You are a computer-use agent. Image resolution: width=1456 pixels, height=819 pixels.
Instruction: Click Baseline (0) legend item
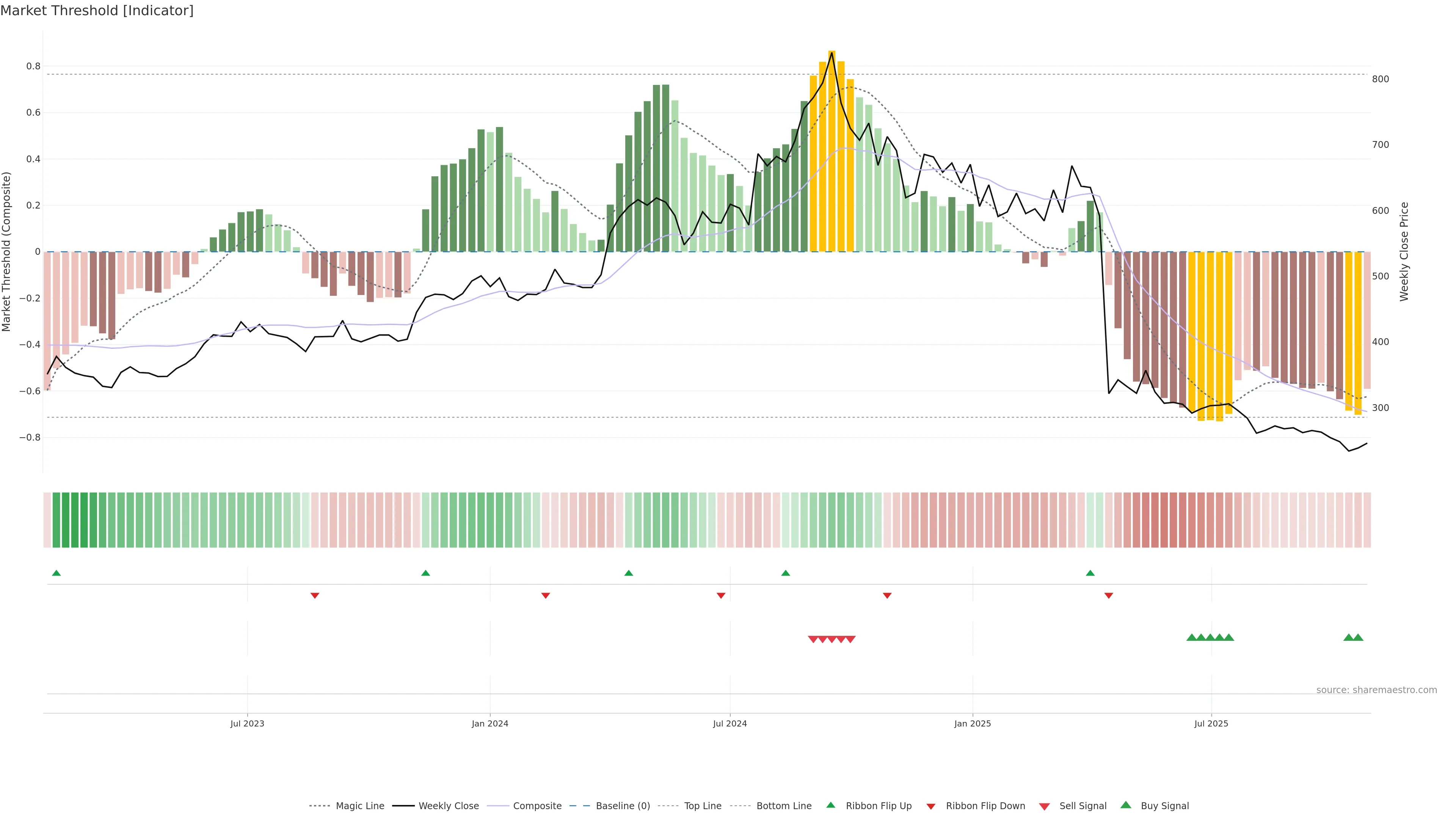pos(623,806)
